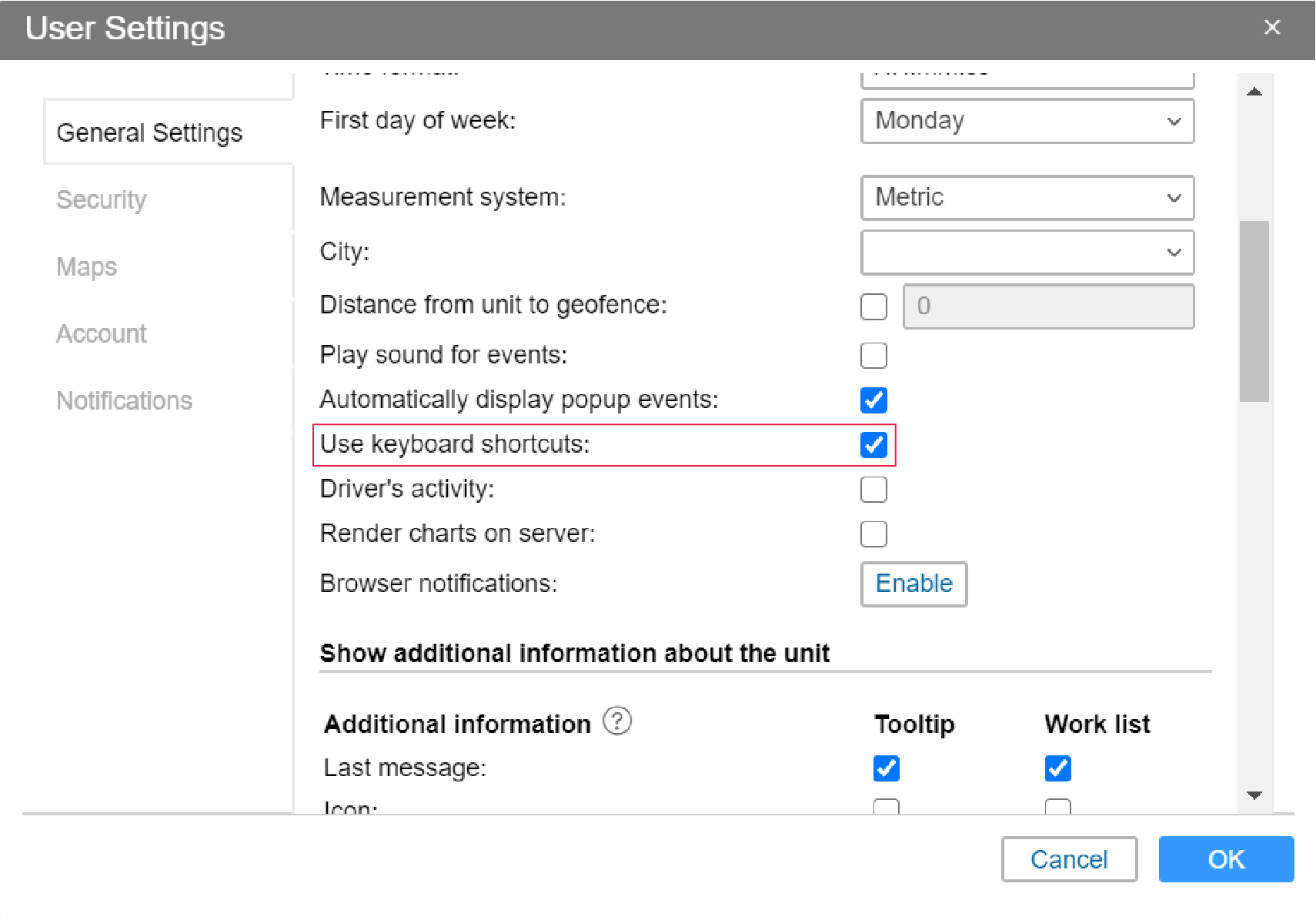Tick Distance from unit to geofence checkbox
The image size is (1316, 917).
[873, 306]
